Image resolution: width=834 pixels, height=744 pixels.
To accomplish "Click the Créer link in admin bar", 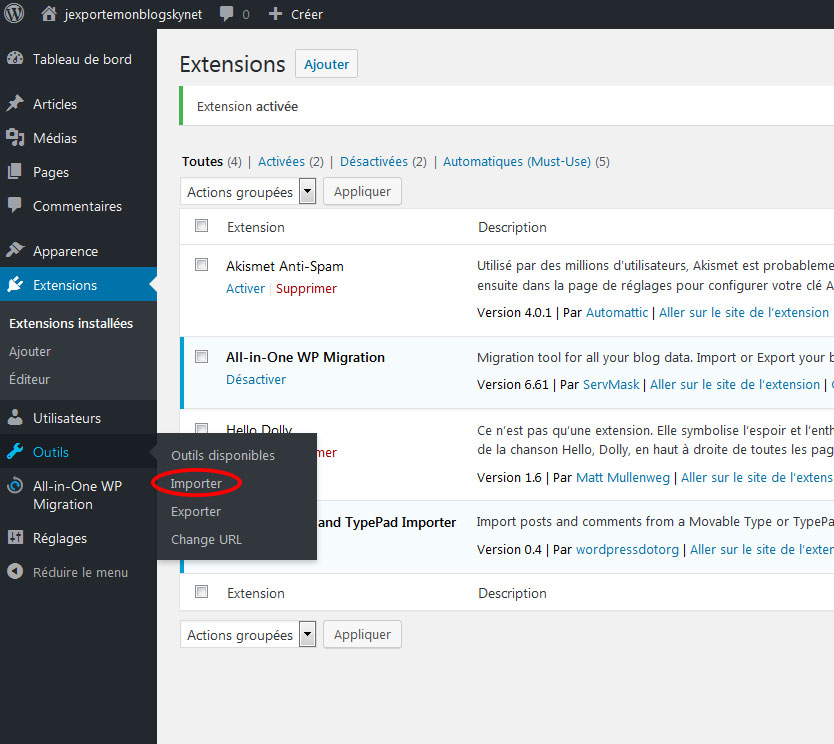I will point(307,14).
